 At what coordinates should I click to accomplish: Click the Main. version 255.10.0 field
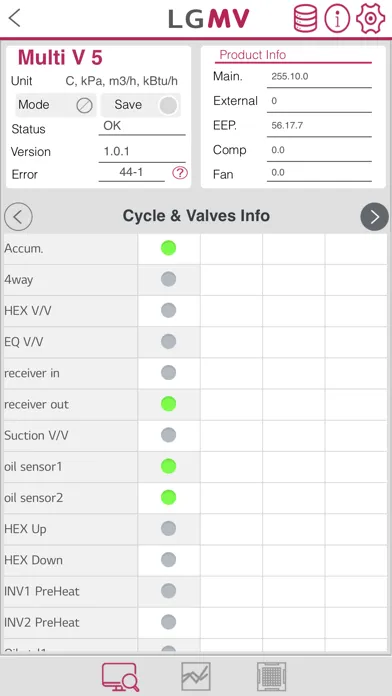coord(319,77)
